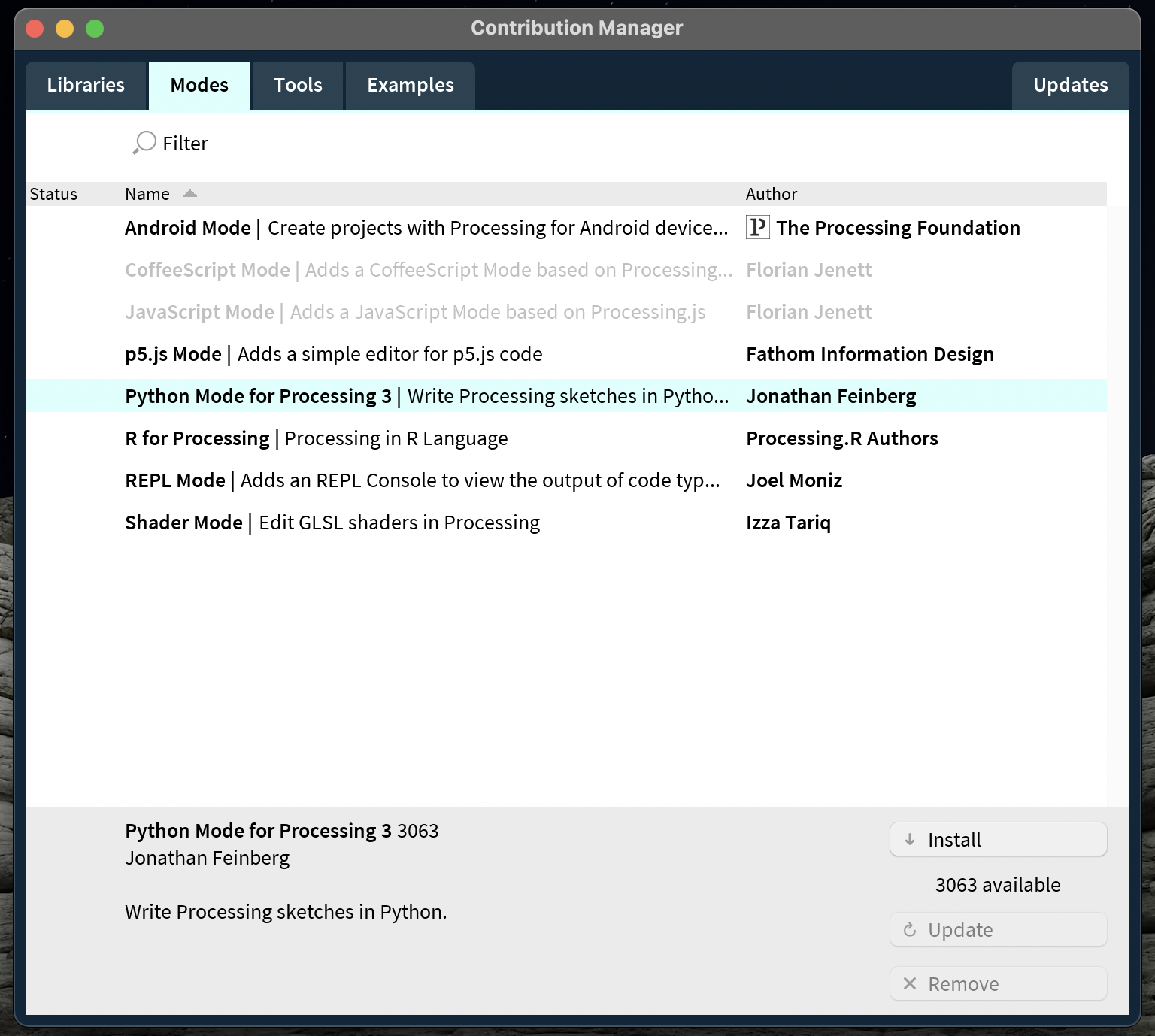Open the Tools tab

pos(298,86)
